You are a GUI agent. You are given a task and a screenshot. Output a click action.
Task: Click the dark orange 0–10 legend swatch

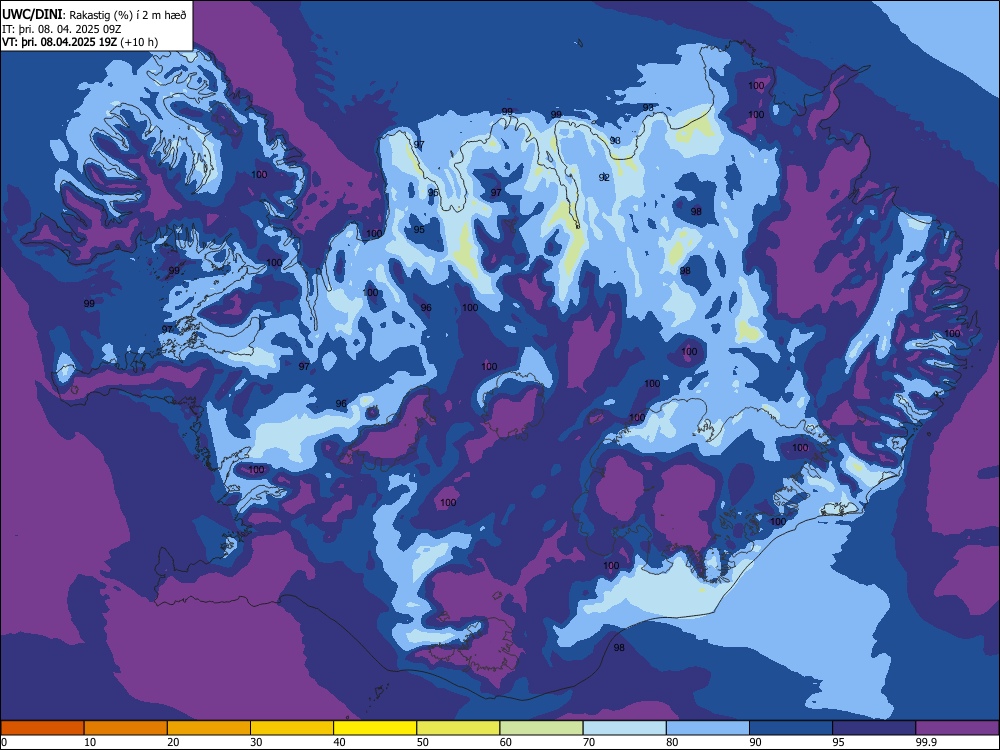(x=42, y=728)
